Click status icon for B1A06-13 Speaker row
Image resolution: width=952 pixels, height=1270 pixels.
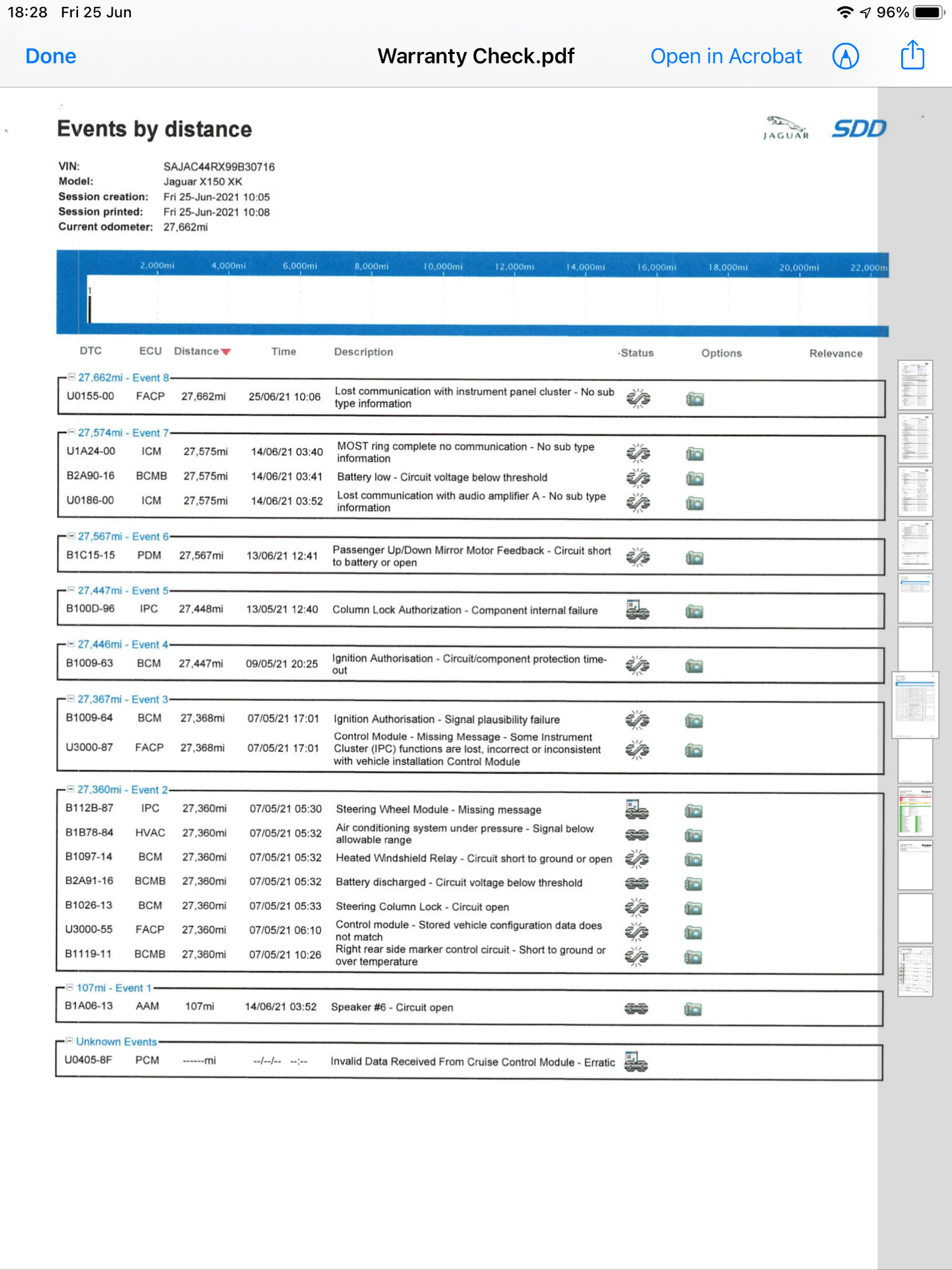tap(636, 1008)
